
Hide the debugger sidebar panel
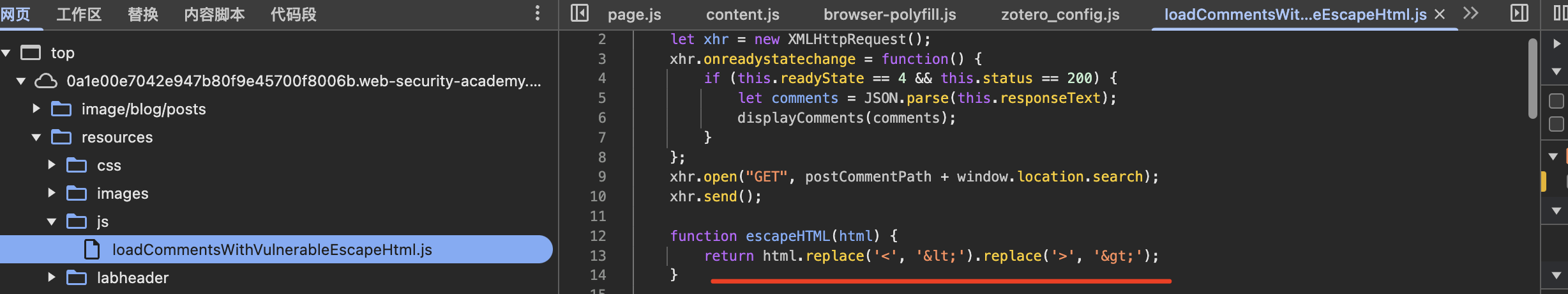[1519, 13]
